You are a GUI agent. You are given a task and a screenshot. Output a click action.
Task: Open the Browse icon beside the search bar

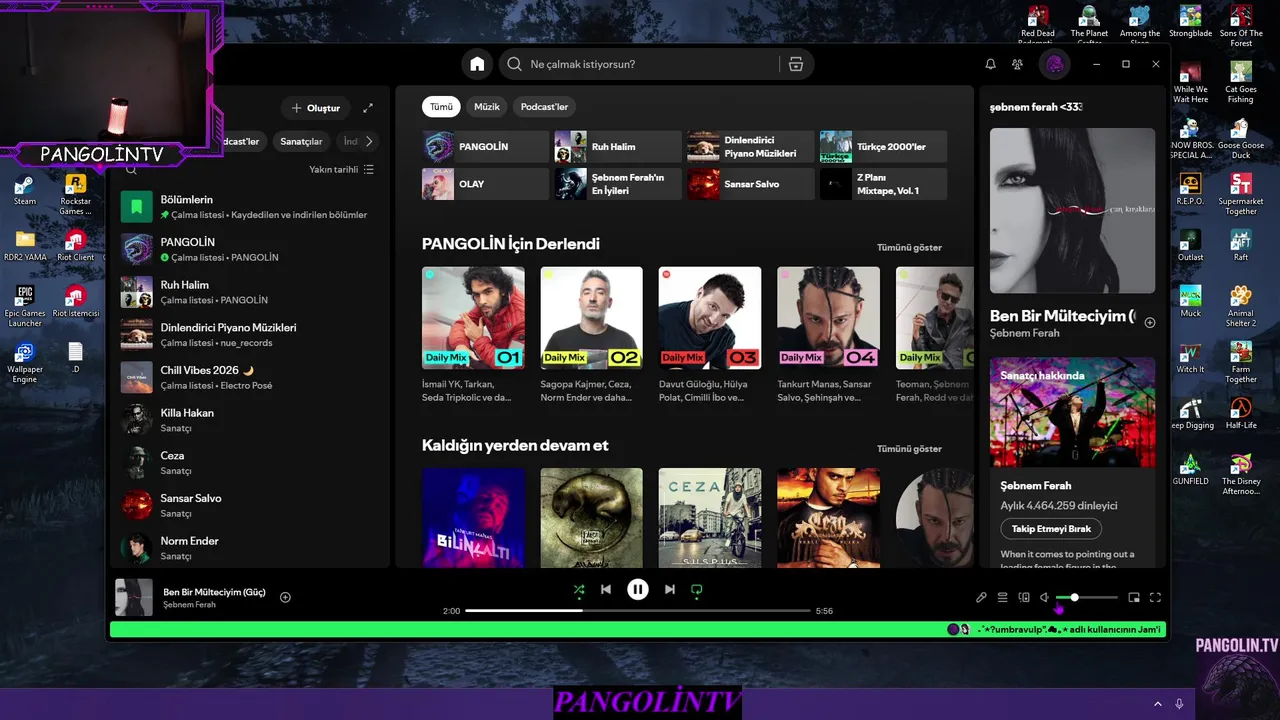click(x=796, y=64)
